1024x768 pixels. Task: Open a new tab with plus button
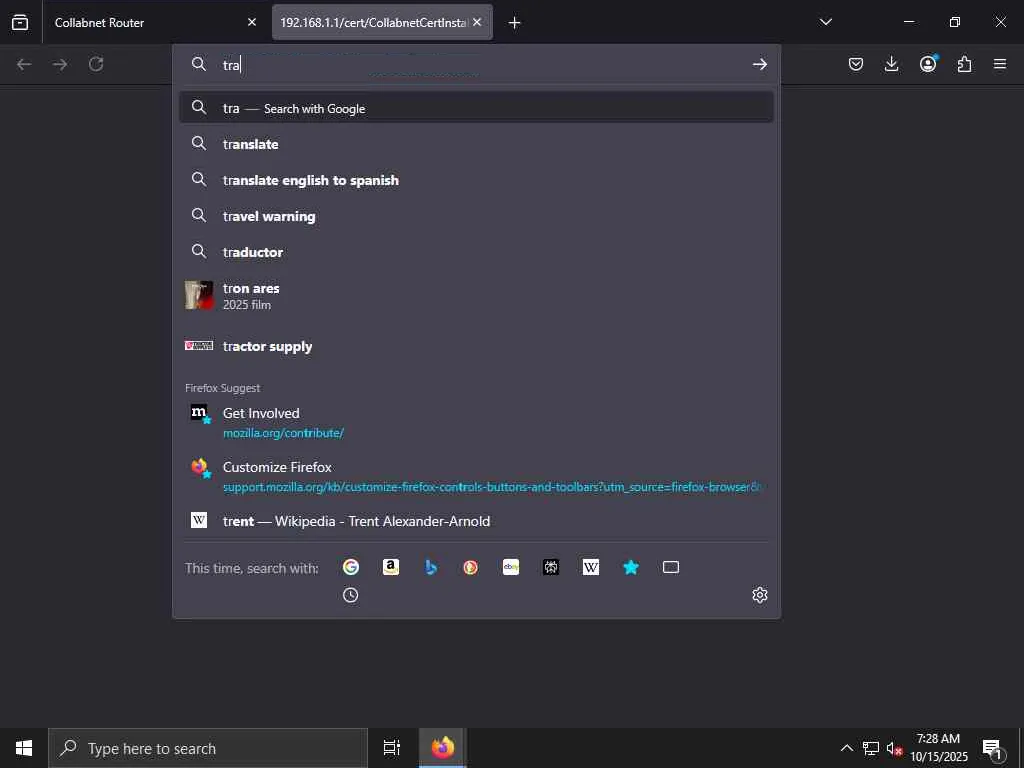[x=515, y=23]
